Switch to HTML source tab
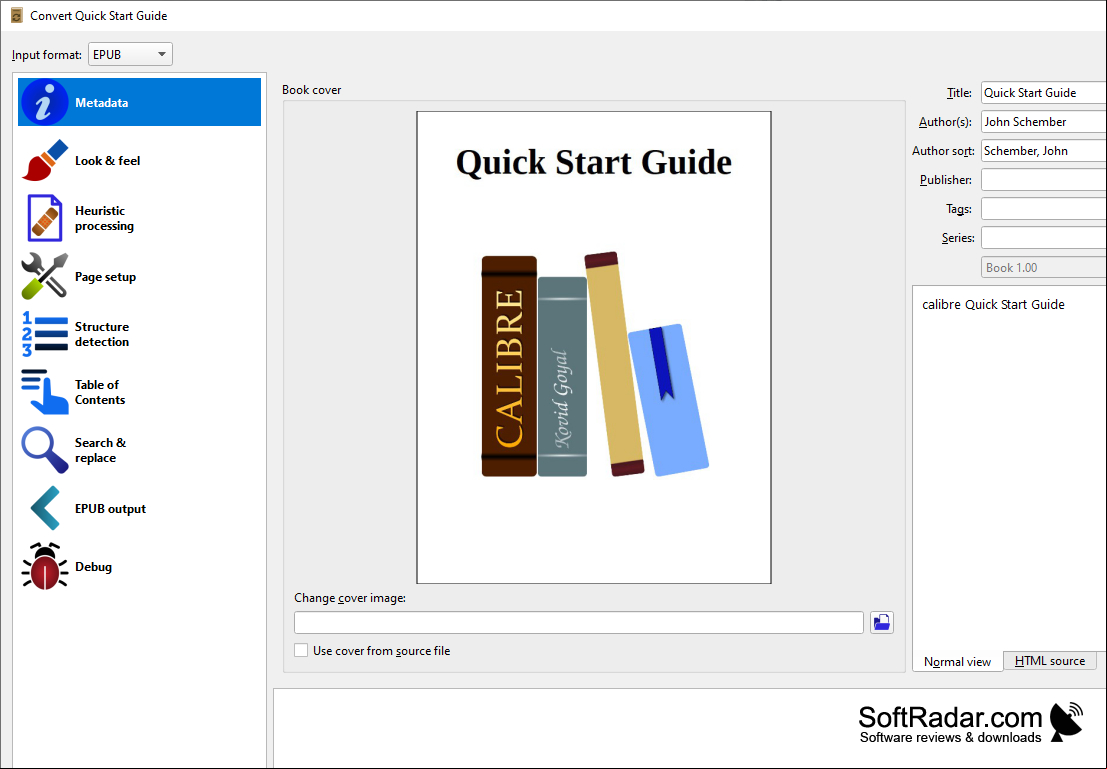Image resolution: width=1107 pixels, height=769 pixels. coord(1050,661)
